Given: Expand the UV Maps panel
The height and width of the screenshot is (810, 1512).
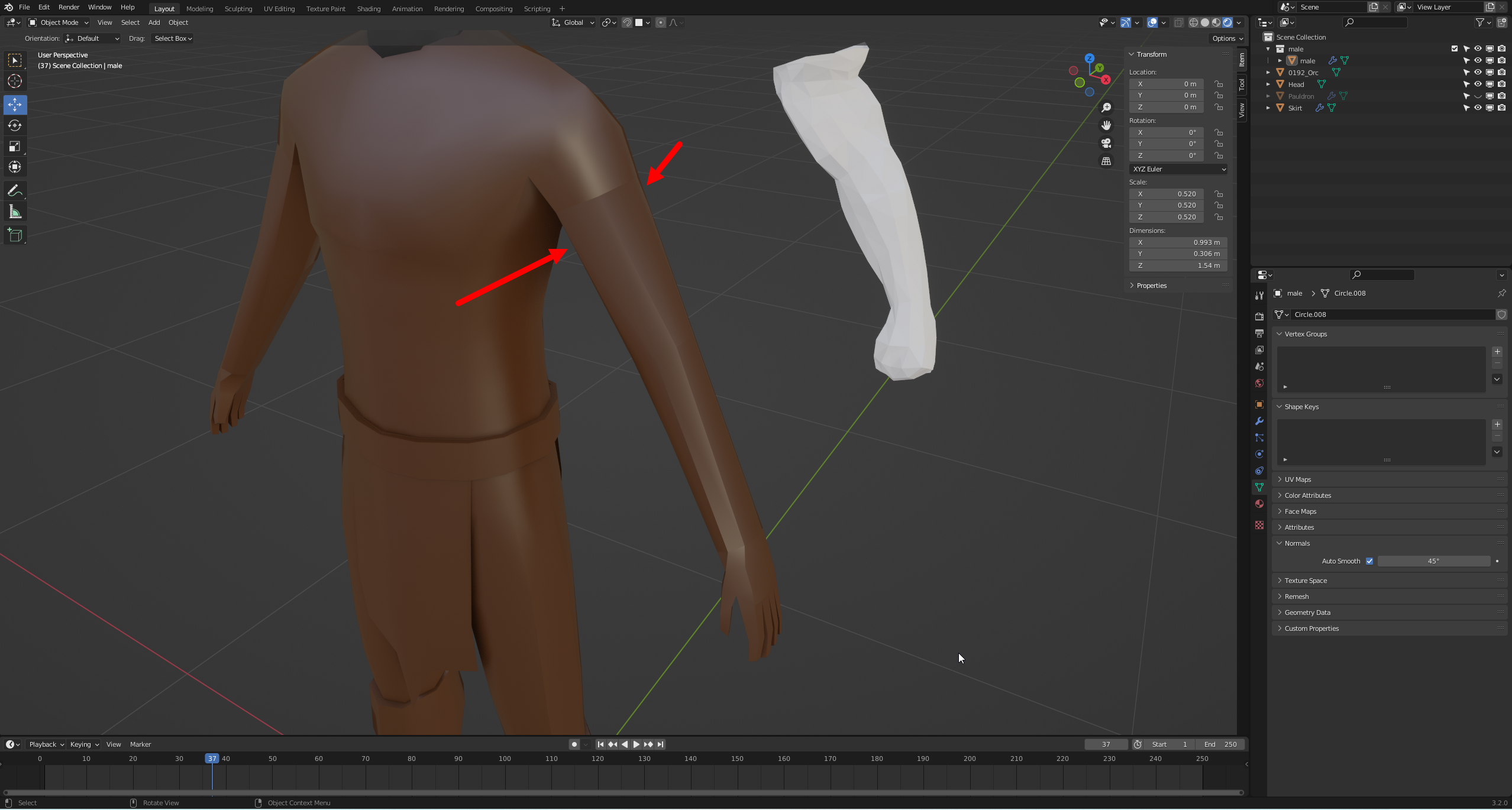Looking at the screenshot, I should click(1298, 479).
